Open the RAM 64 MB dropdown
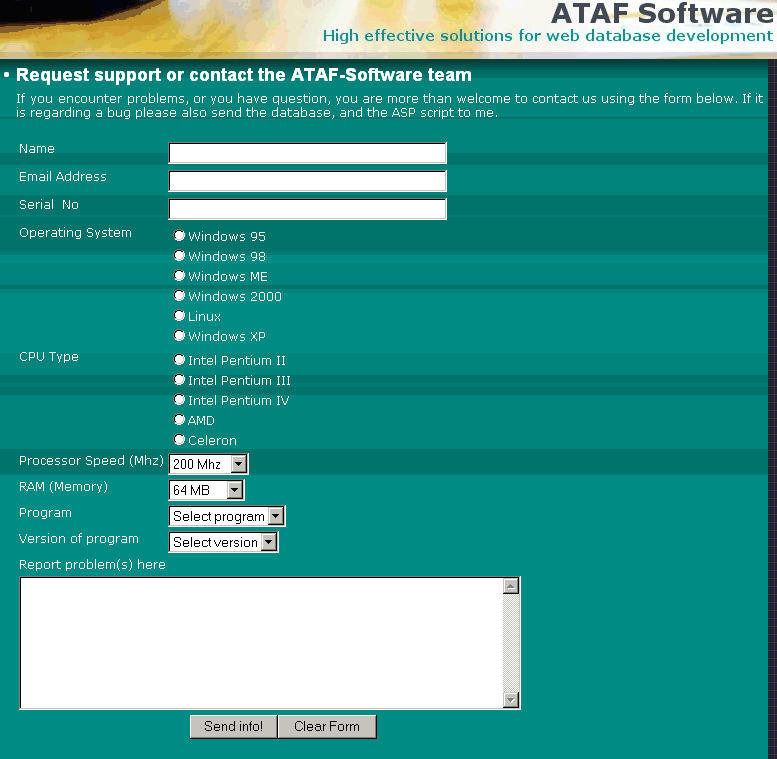Screen dimensions: 777x759 207,490
